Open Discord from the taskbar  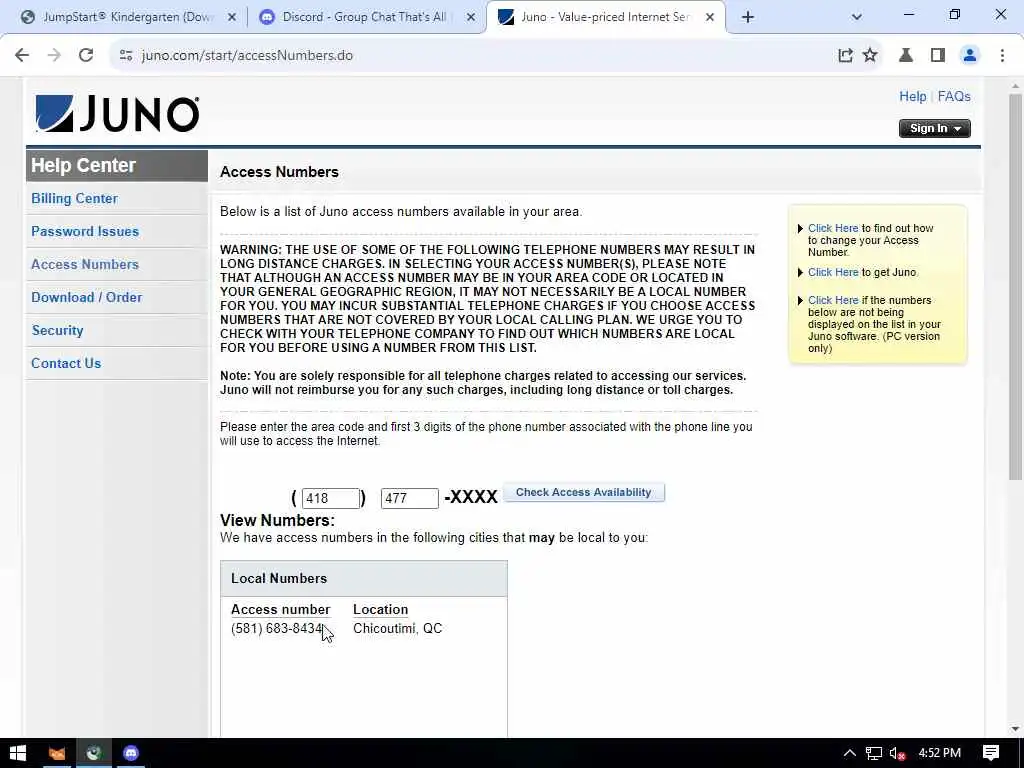[x=131, y=753]
